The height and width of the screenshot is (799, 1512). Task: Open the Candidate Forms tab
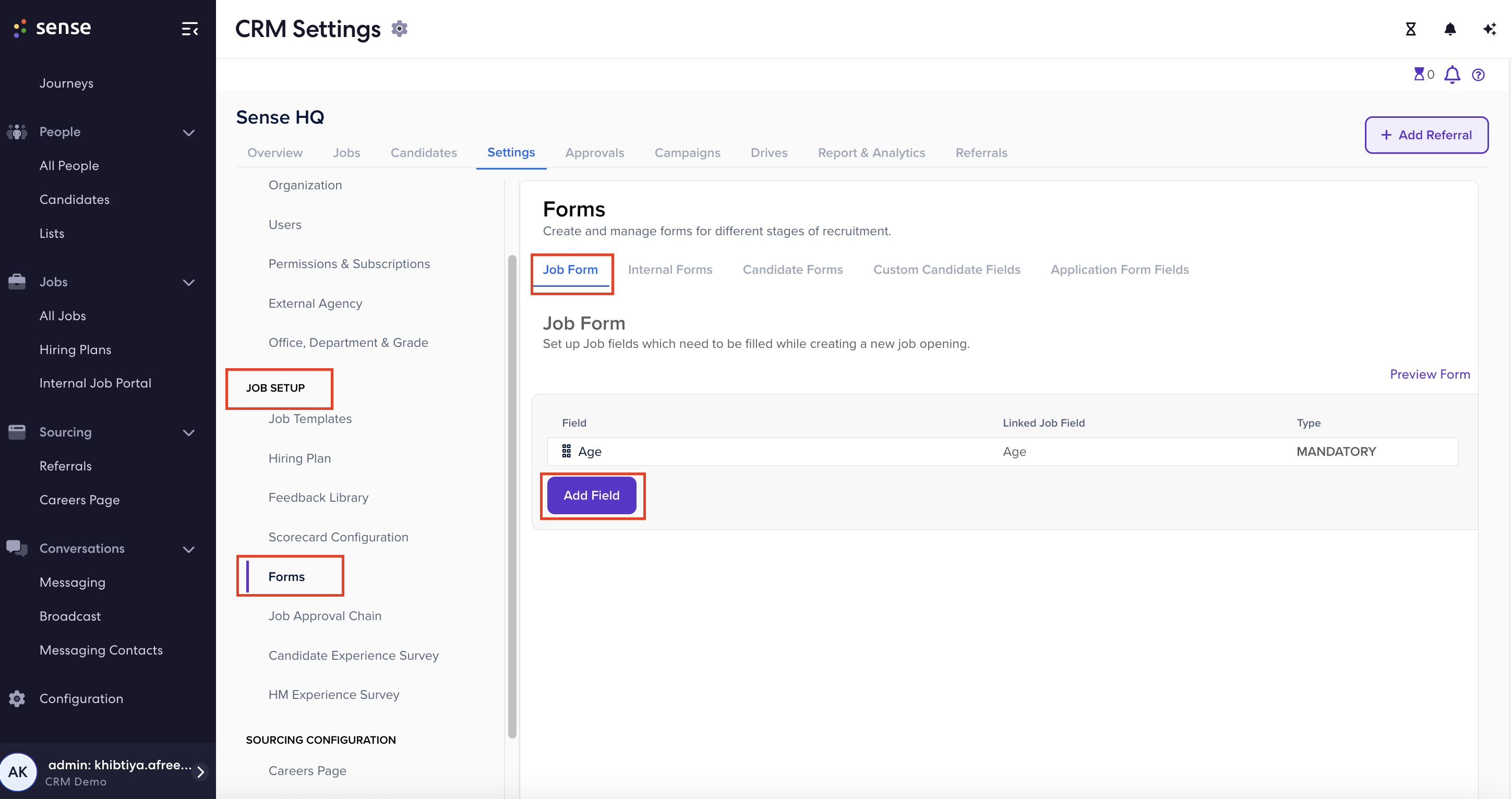pos(793,270)
